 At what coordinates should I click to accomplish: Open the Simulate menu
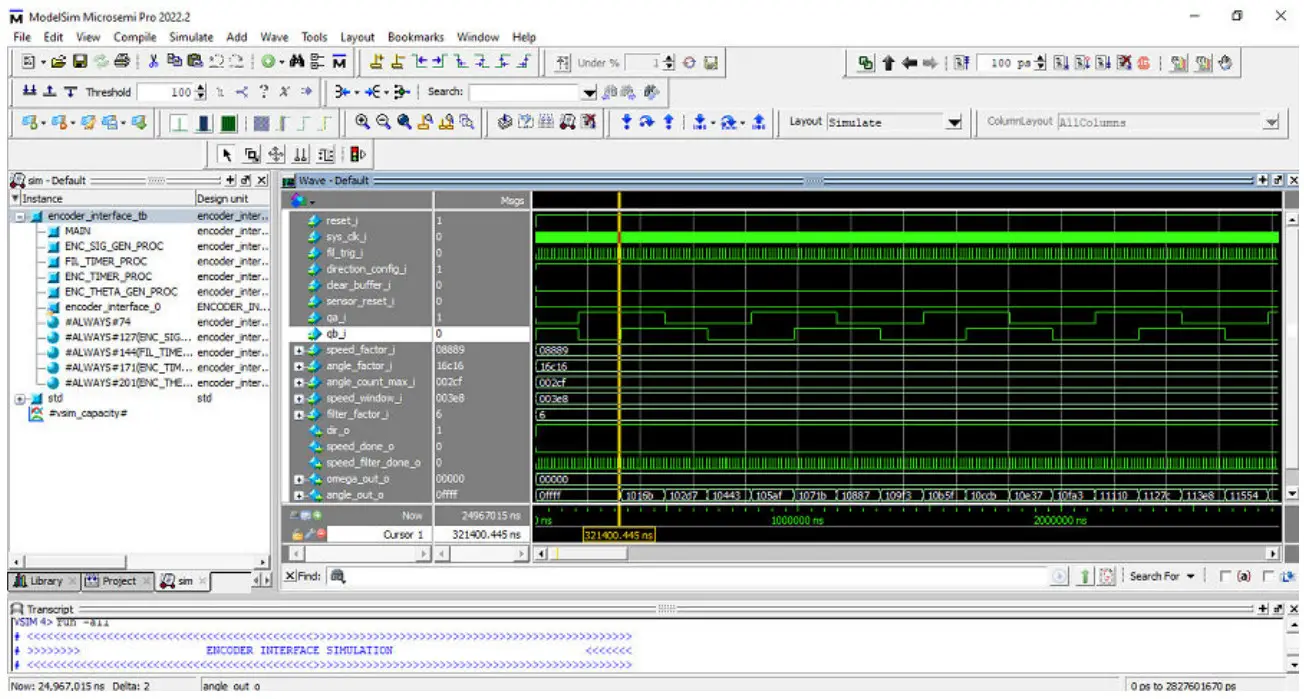pyautogui.click(x=191, y=37)
